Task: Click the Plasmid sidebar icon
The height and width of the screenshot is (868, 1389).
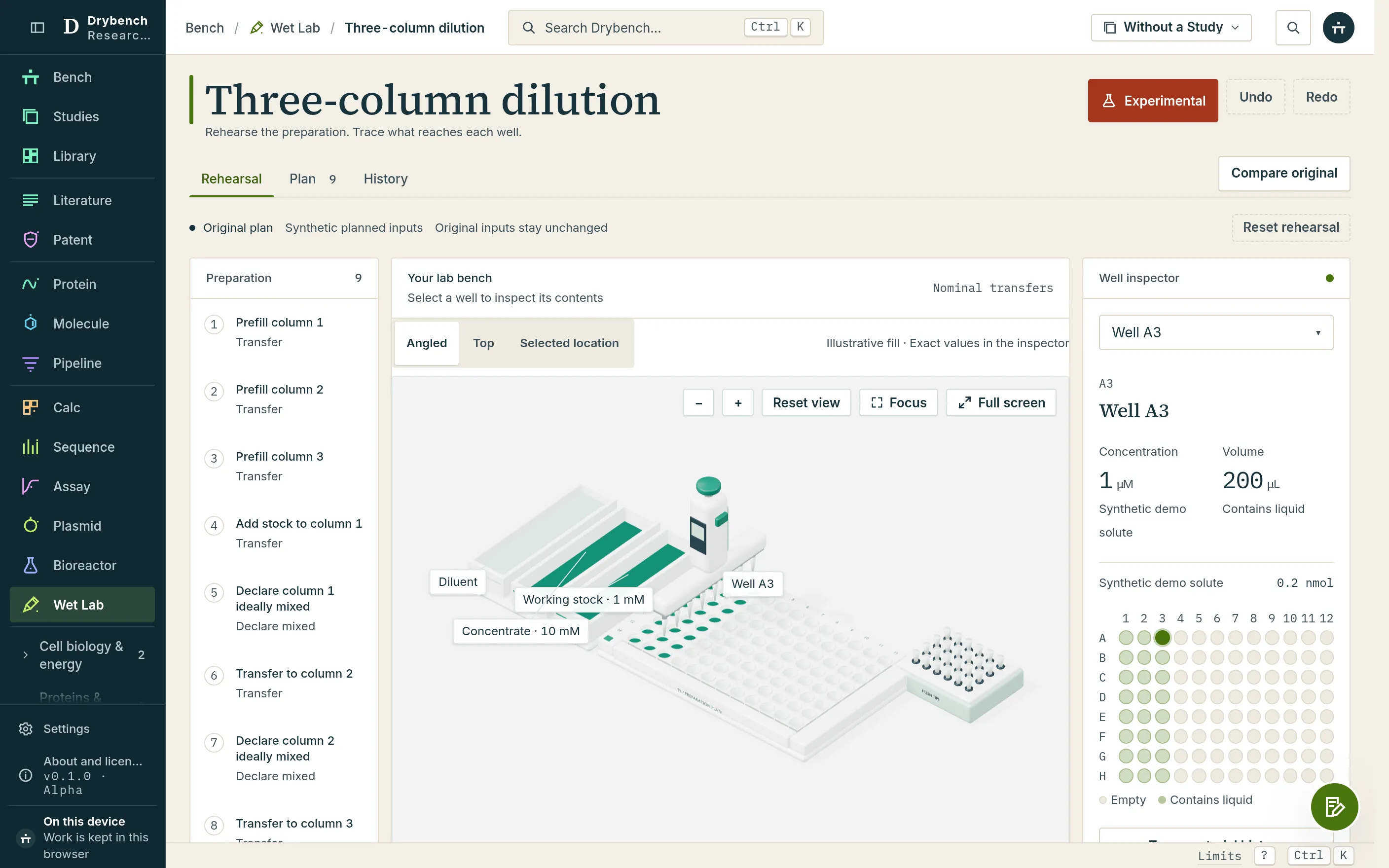Action: point(31,525)
